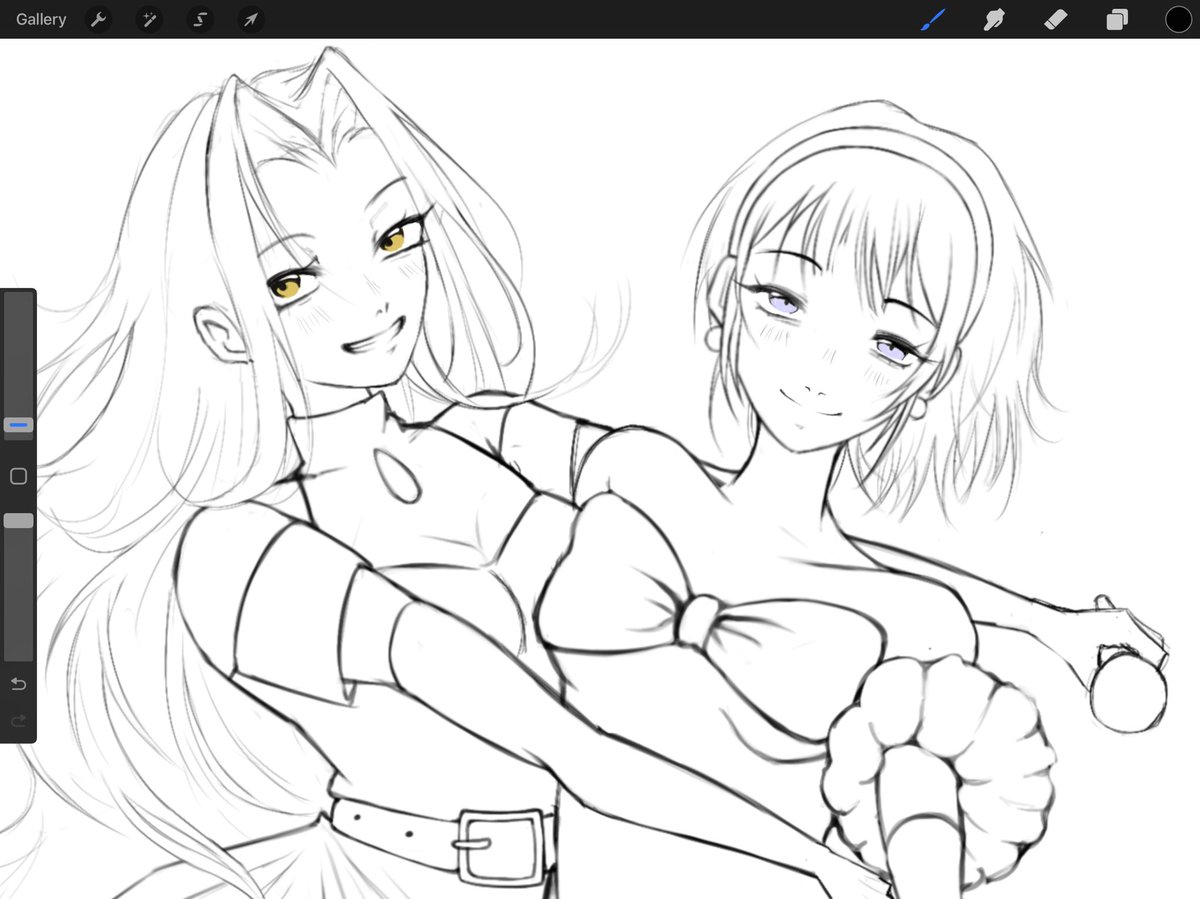Select the Eraser tool
This screenshot has height=899, width=1200.
click(x=1056, y=19)
